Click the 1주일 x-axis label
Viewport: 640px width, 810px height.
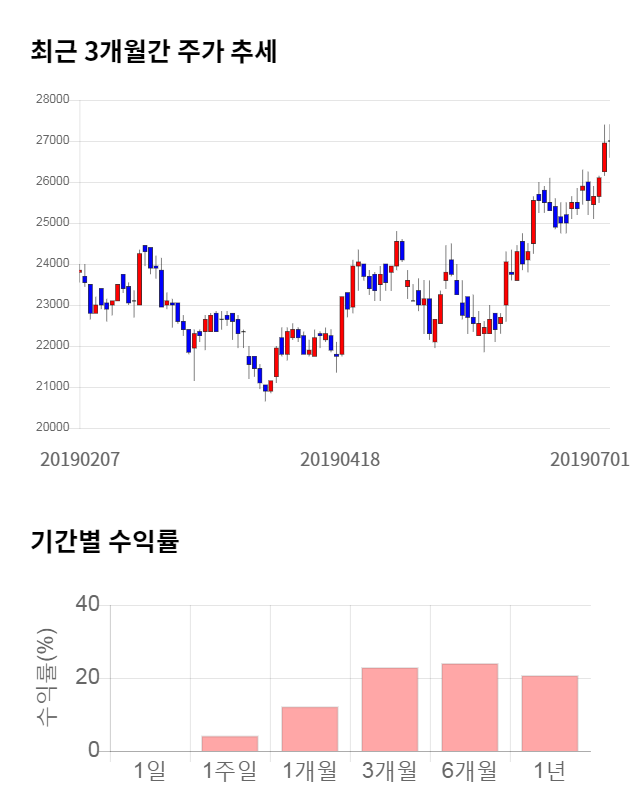click(230, 771)
